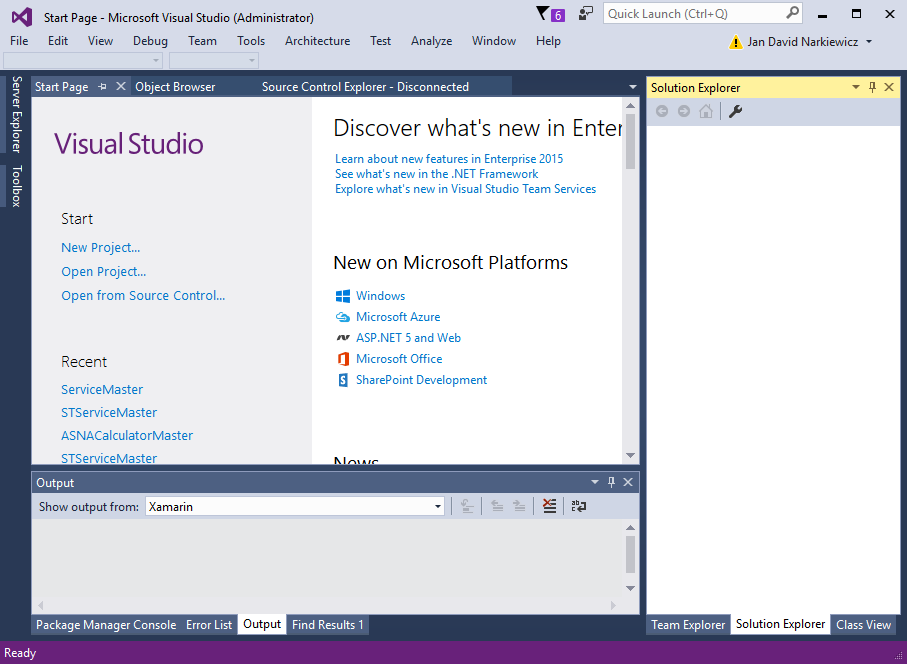Screen dimensions: 907x664
Task: Open the Architecture menu
Action: 317,41
